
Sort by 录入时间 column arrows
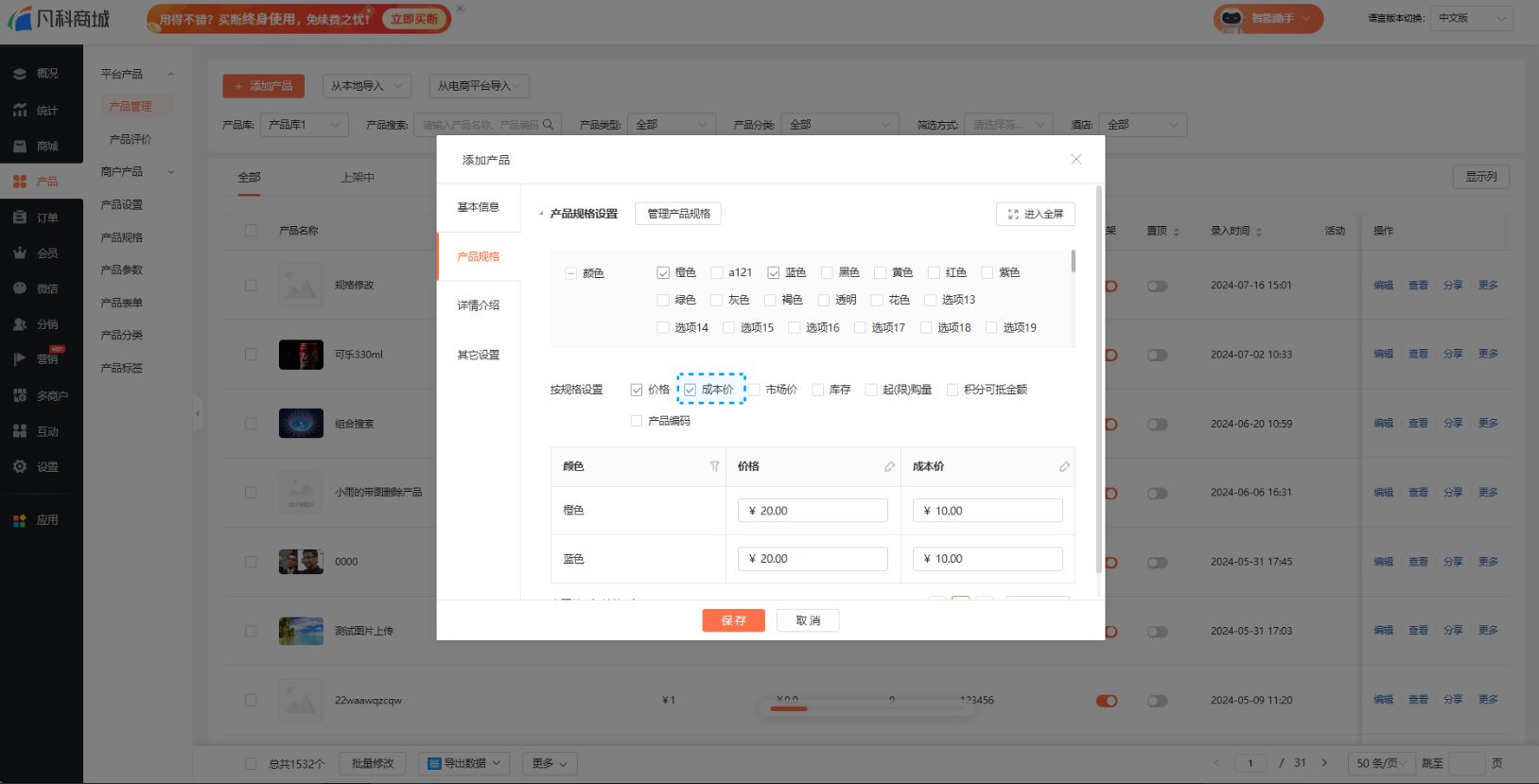(x=1259, y=232)
